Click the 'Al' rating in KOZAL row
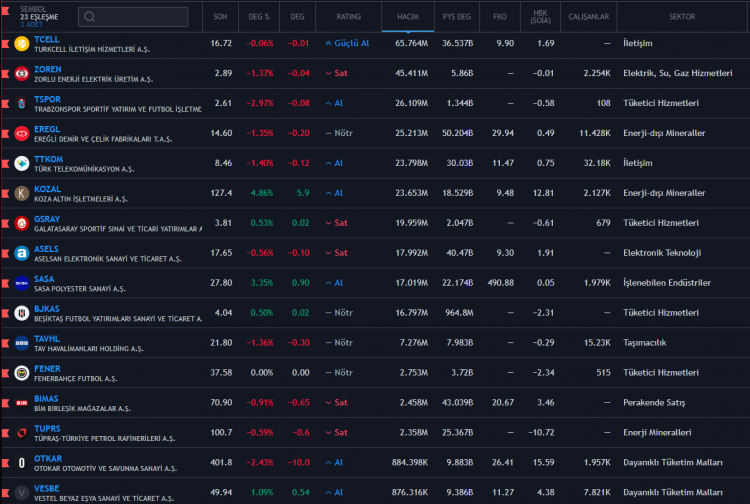Image resolution: width=750 pixels, height=504 pixels. [334, 193]
